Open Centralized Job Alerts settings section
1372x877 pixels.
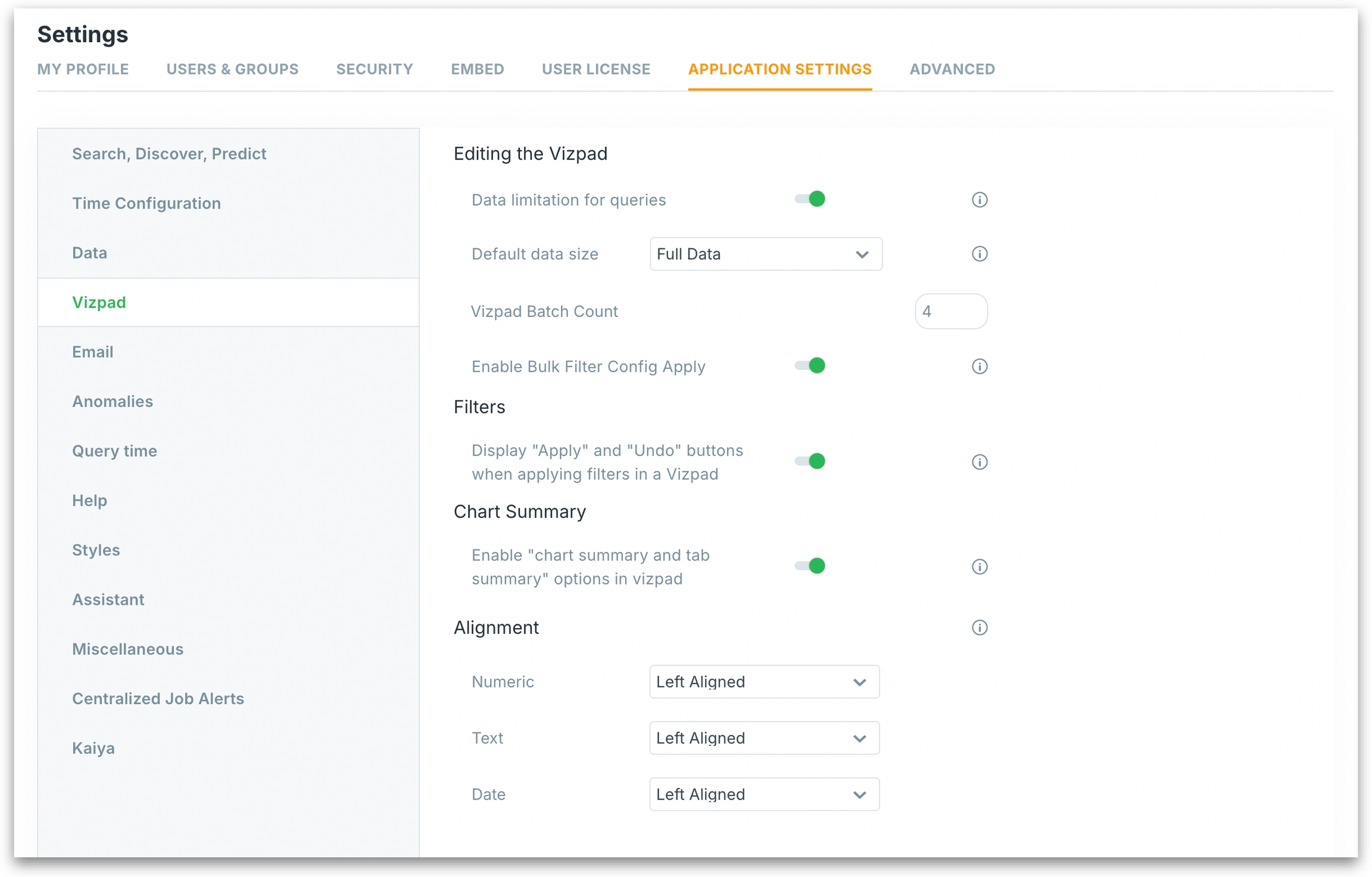(158, 698)
